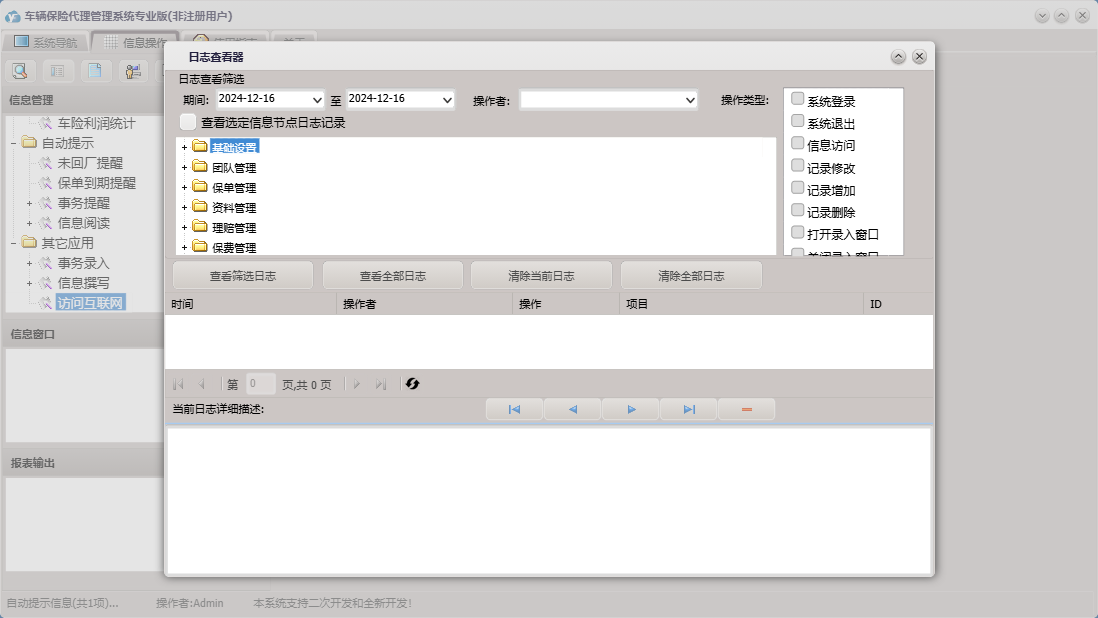Screen dimensions: 1098x618
Task: Click the refresh icon in the pagination bar
Action: pos(412,384)
